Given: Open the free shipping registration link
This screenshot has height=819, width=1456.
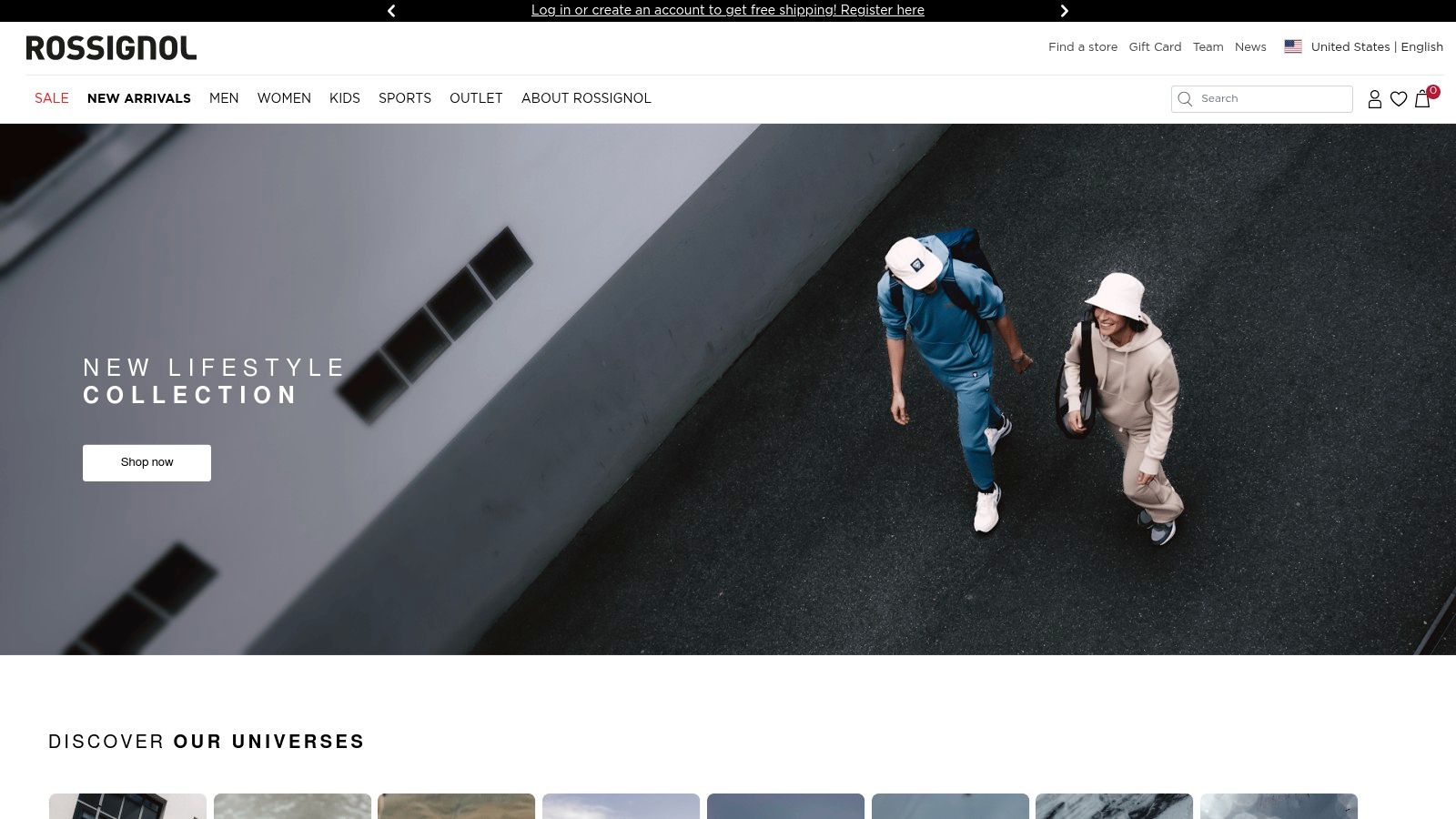Looking at the screenshot, I should [x=728, y=10].
